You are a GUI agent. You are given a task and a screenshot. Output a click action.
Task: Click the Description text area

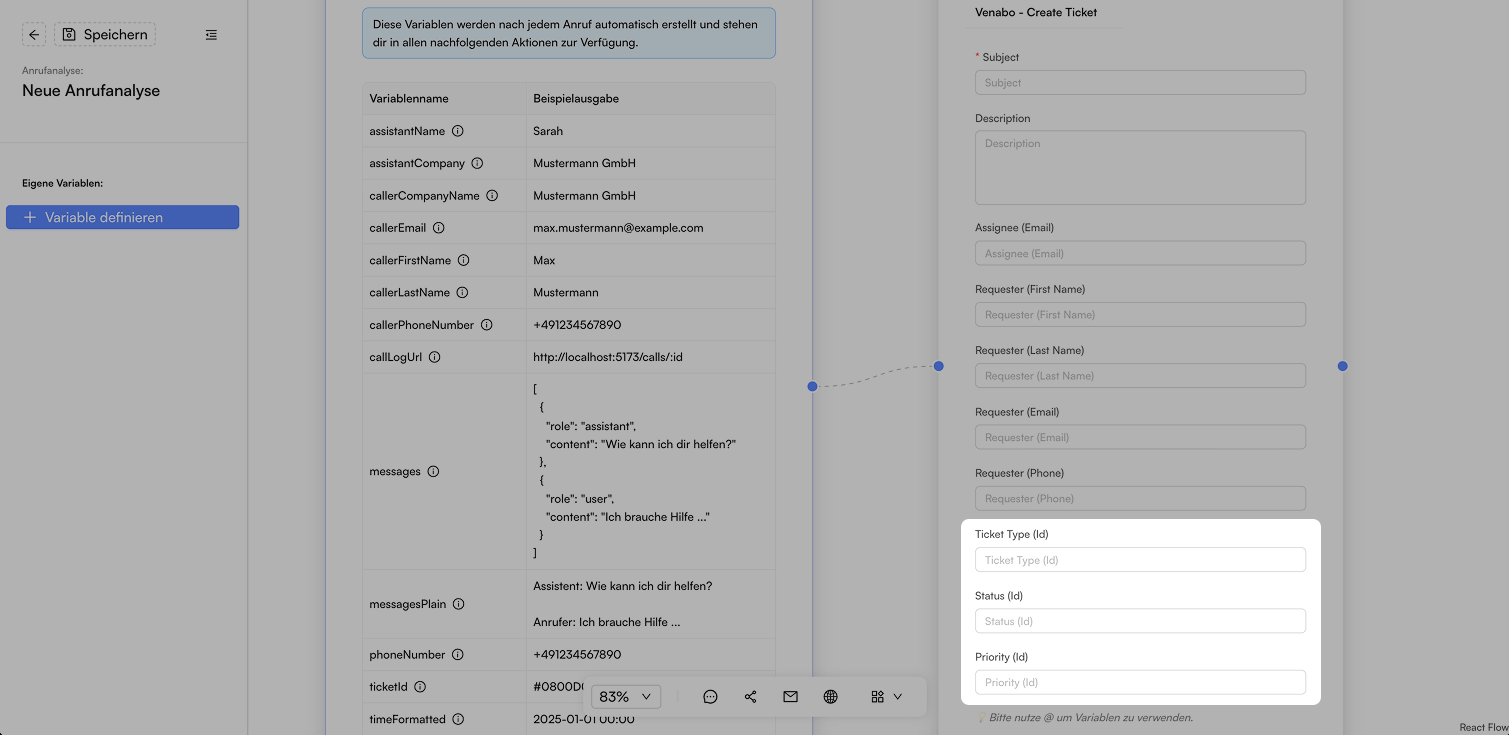click(1140, 167)
